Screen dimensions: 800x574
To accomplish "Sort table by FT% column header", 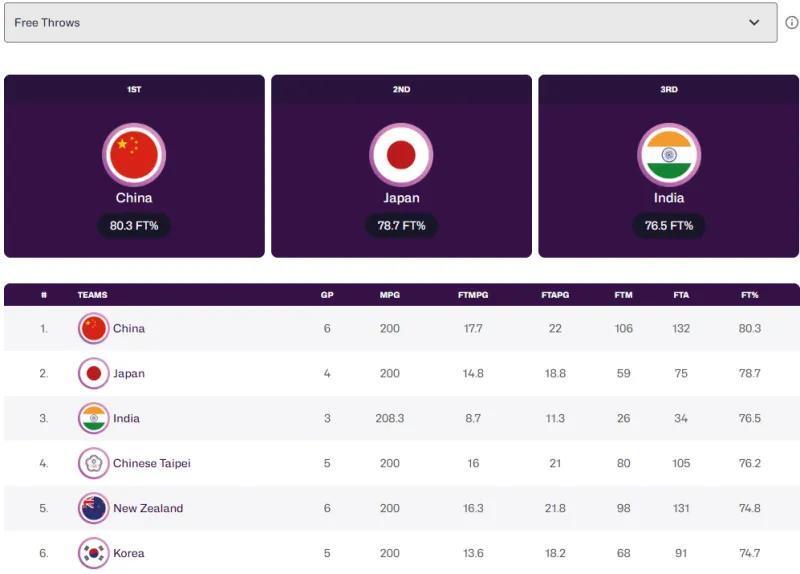I will point(749,295).
